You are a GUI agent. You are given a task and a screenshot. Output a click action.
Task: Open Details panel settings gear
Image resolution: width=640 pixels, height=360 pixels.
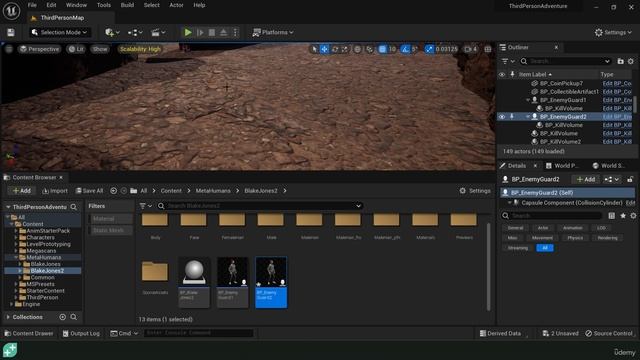(x=633, y=216)
